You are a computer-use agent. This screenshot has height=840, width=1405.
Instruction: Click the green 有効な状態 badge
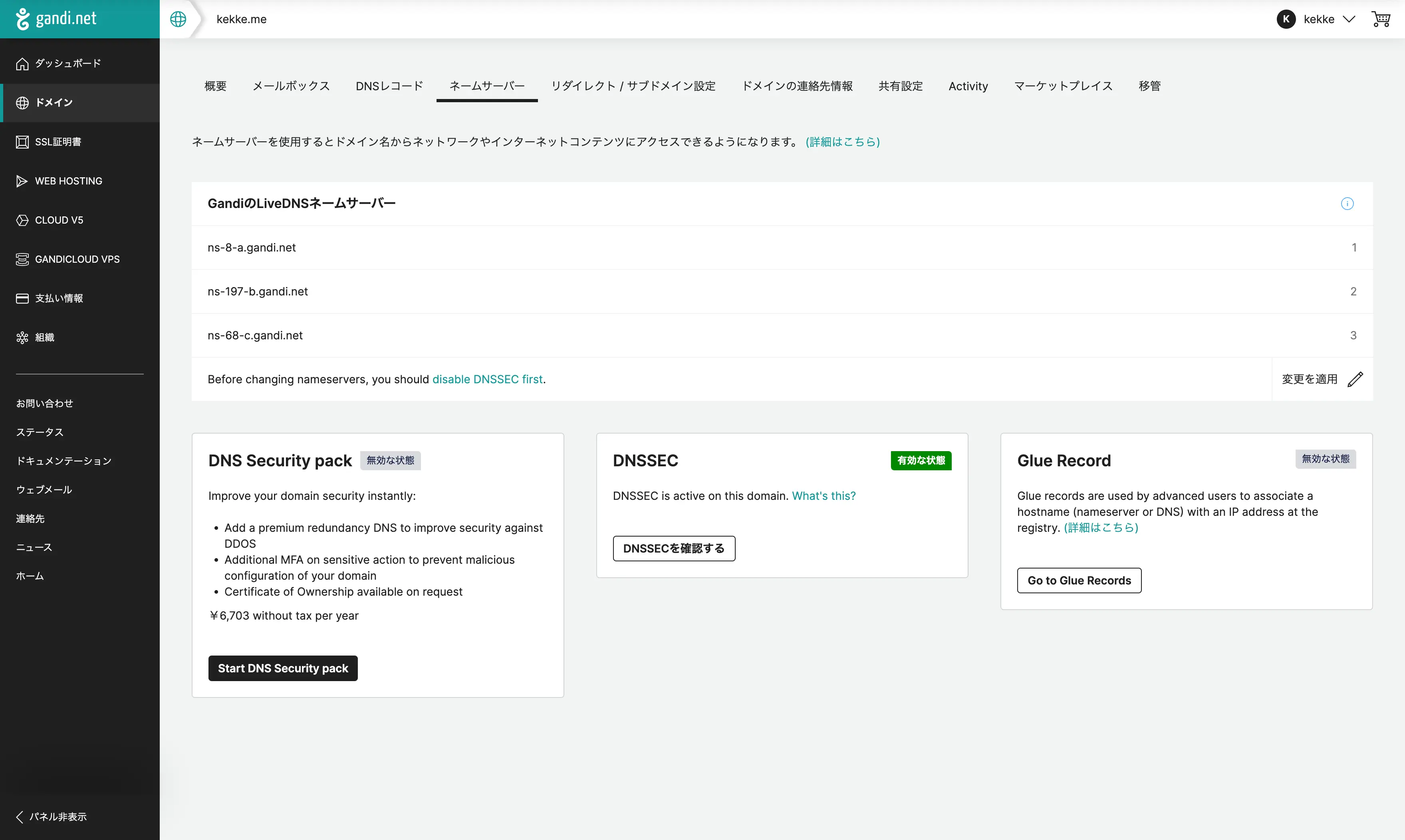pyautogui.click(x=921, y=460)
